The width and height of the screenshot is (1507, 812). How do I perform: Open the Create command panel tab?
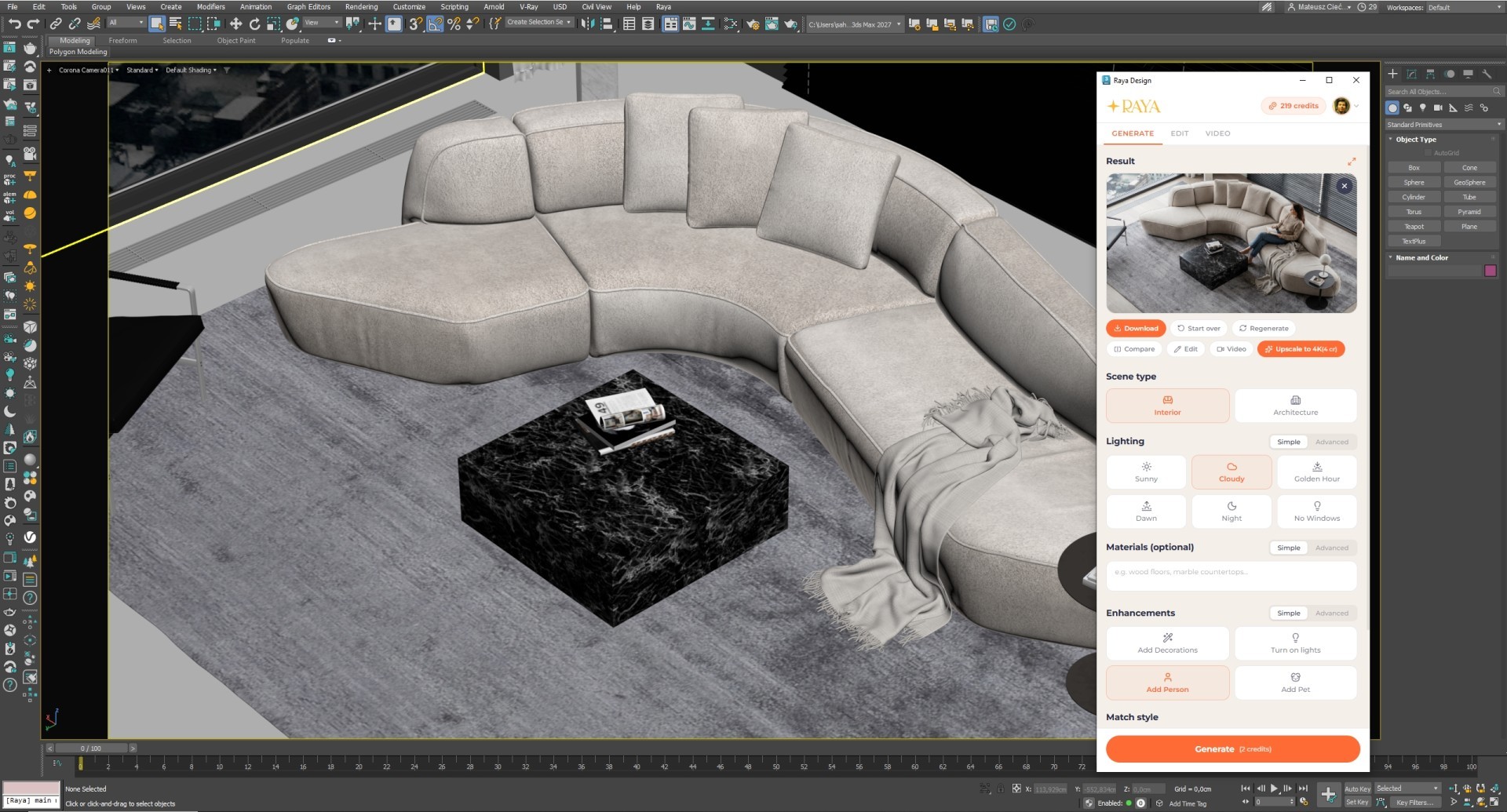point(1392,74)
